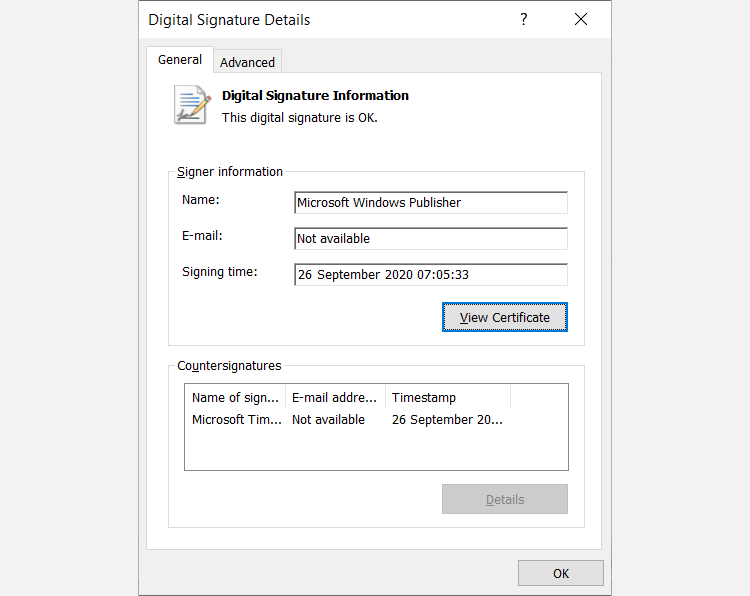This screenshot has width=750, height=596.
Task: Confirm the dialog with OK
Action: coord(560,573)
